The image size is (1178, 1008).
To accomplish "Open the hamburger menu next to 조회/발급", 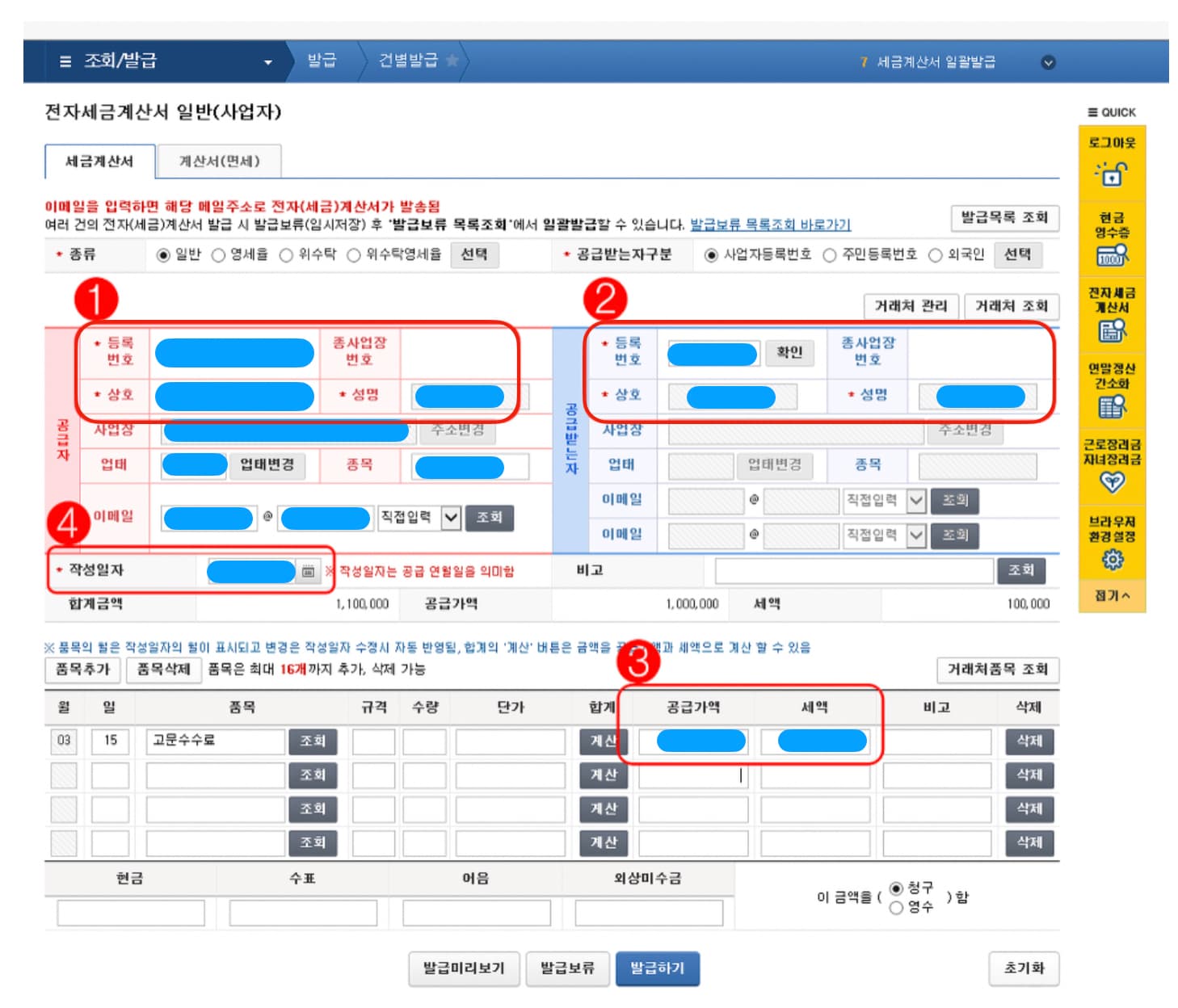I will pyautogui.click(x=65, y=61).
